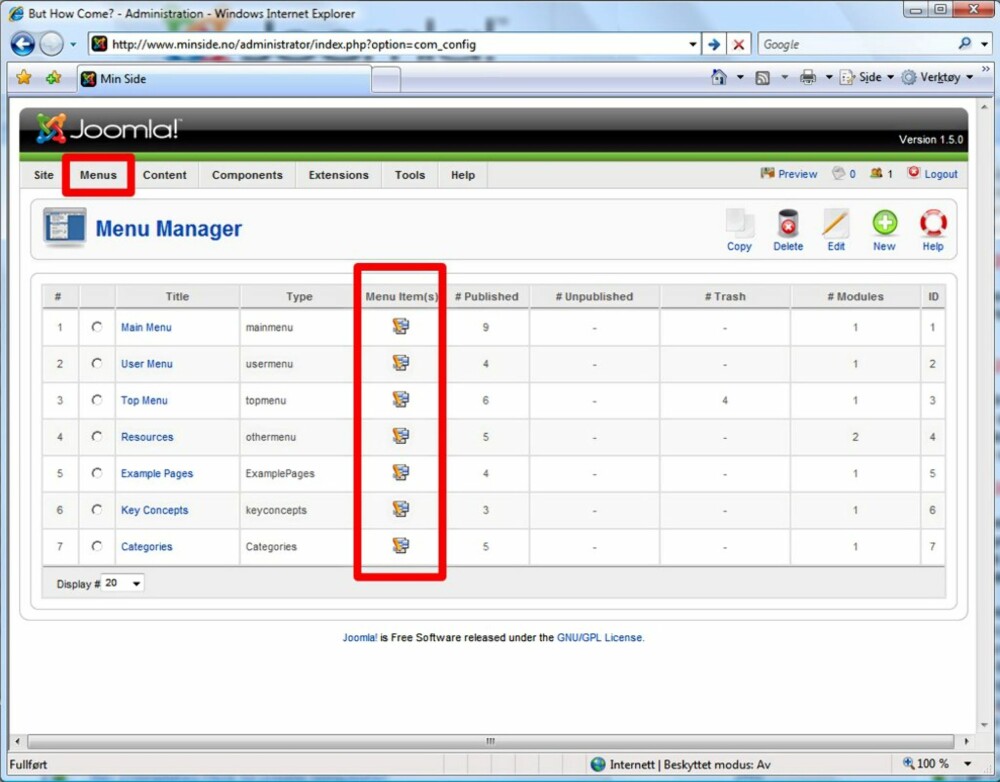This screenshot has height=782, width=1000.
Task: Open the Key Concepts title link
Action: pos(154,510)
